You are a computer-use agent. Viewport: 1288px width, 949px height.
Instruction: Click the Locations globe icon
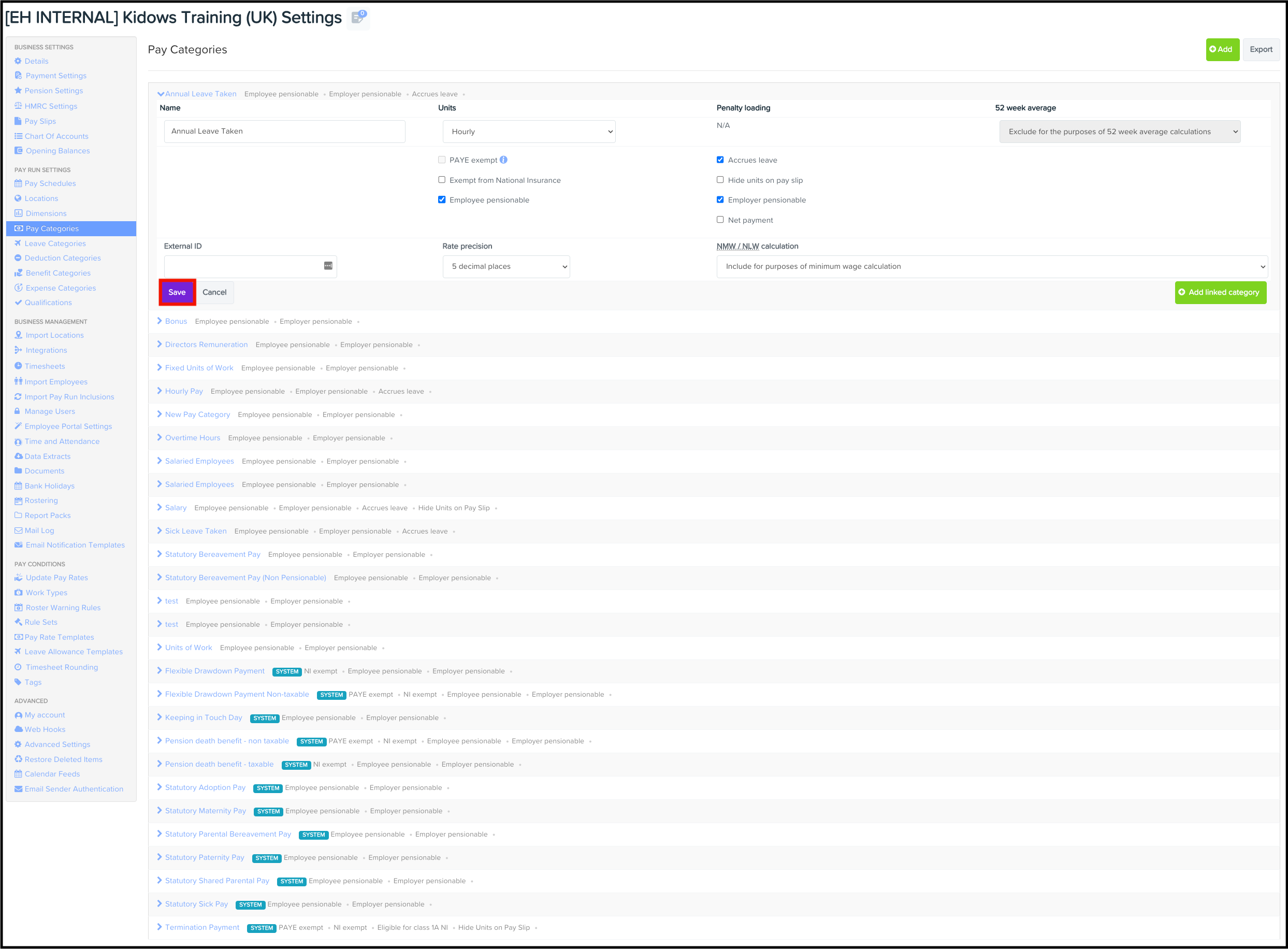[x=18, y=198]
